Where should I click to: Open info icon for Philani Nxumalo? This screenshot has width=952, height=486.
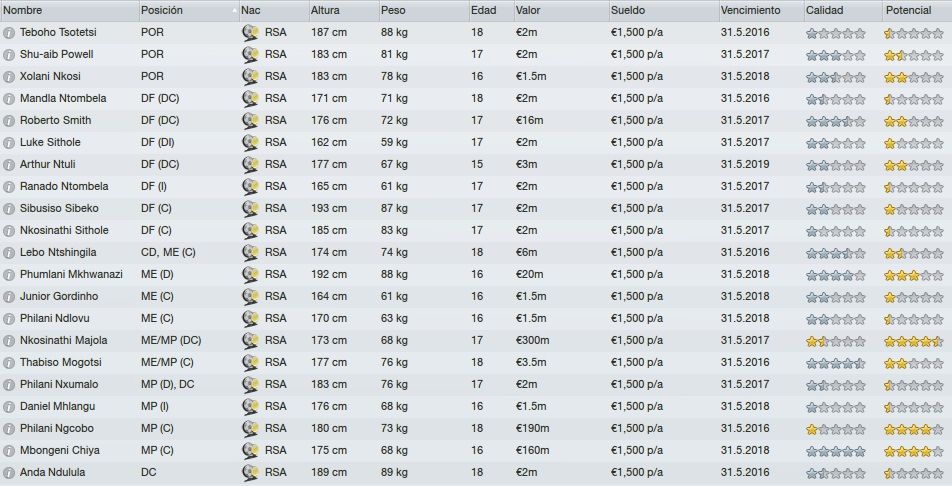[8, 385]
